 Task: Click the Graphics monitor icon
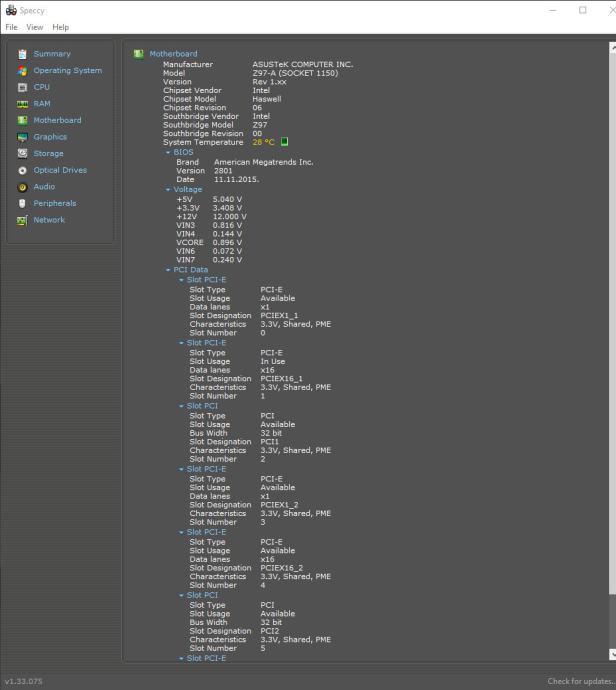(22, 137)
